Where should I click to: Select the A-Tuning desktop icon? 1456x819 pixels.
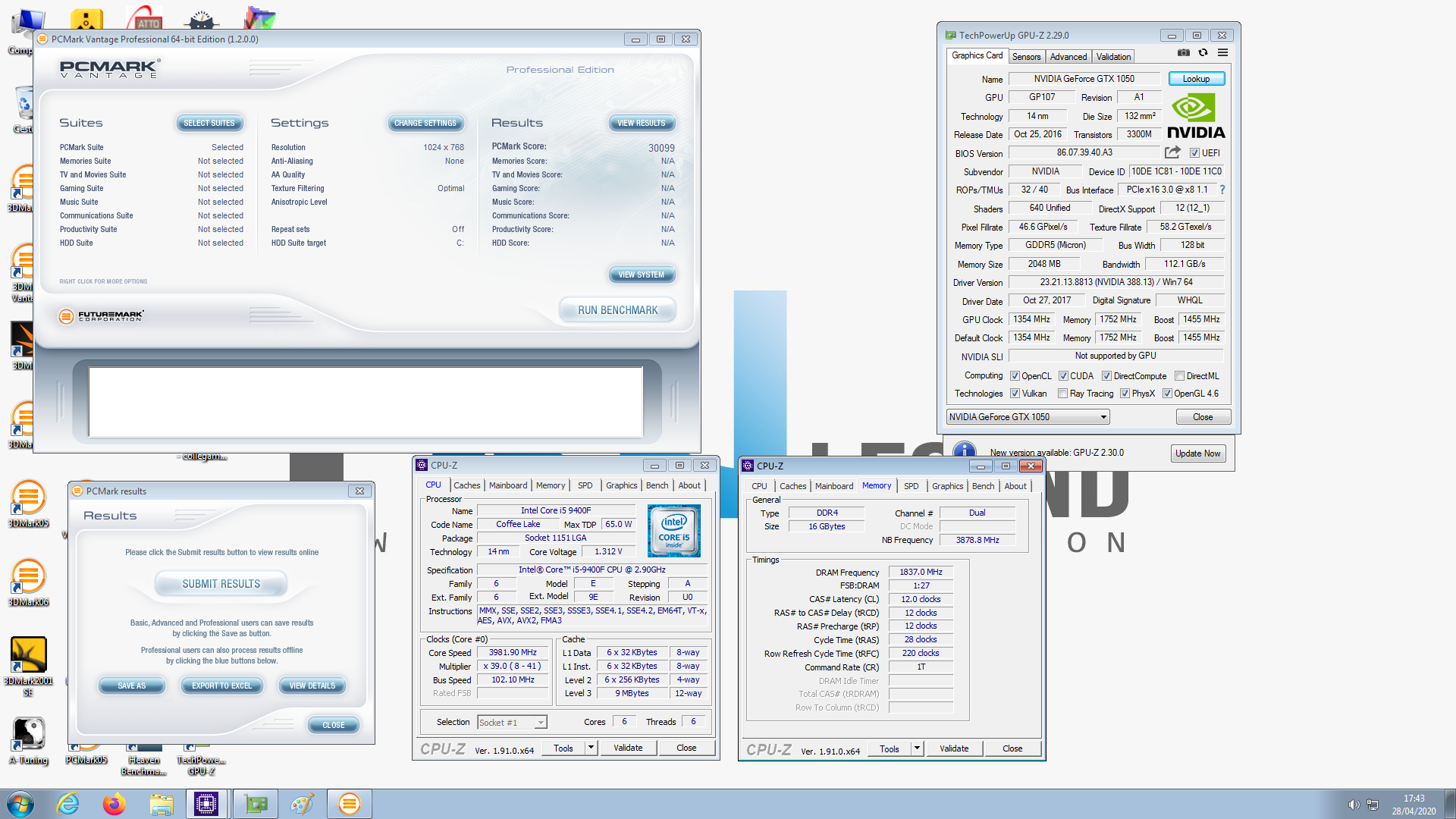click(x=28, y=740)
